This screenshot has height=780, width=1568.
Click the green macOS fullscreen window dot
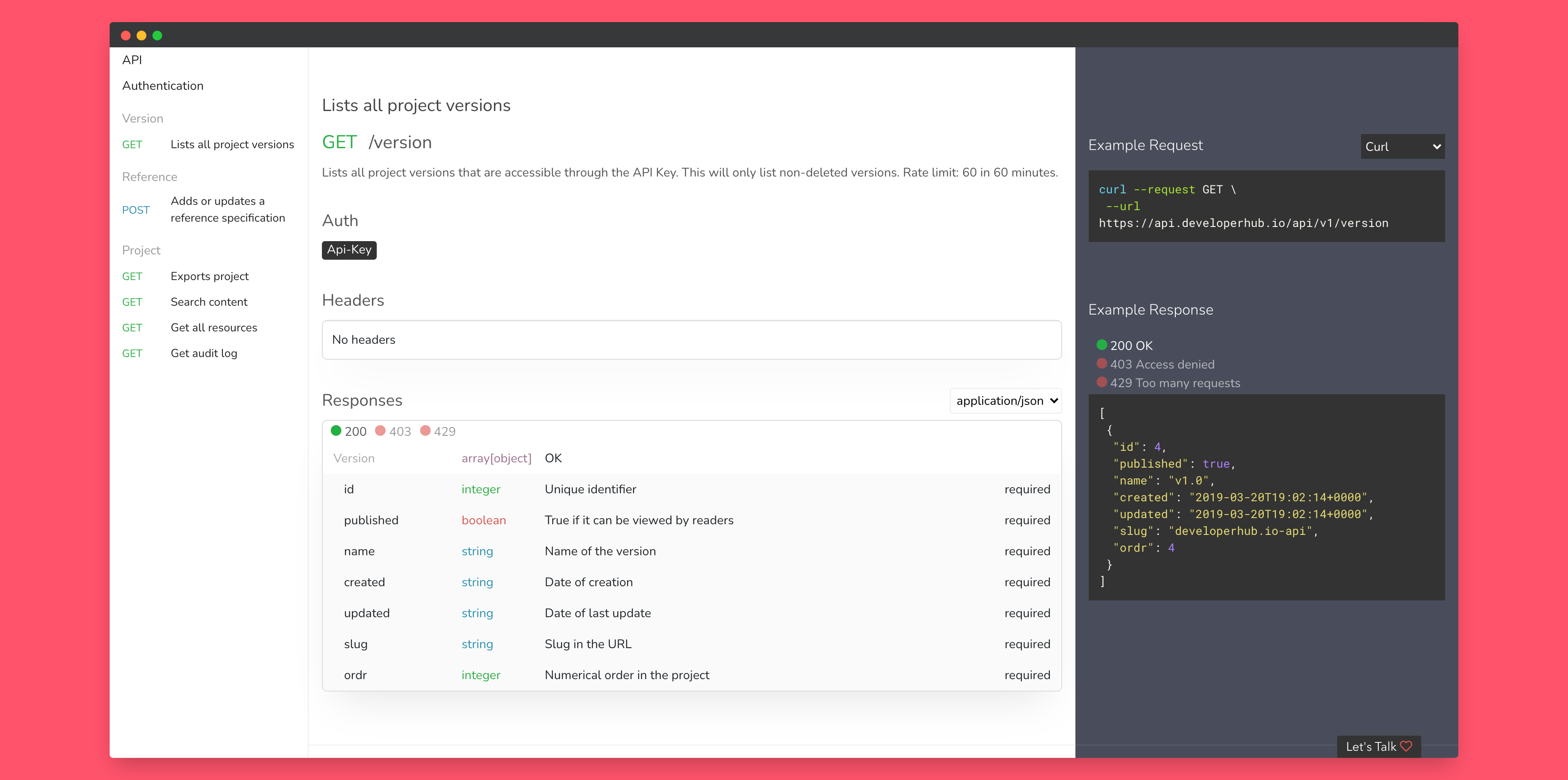pos(157,35)
